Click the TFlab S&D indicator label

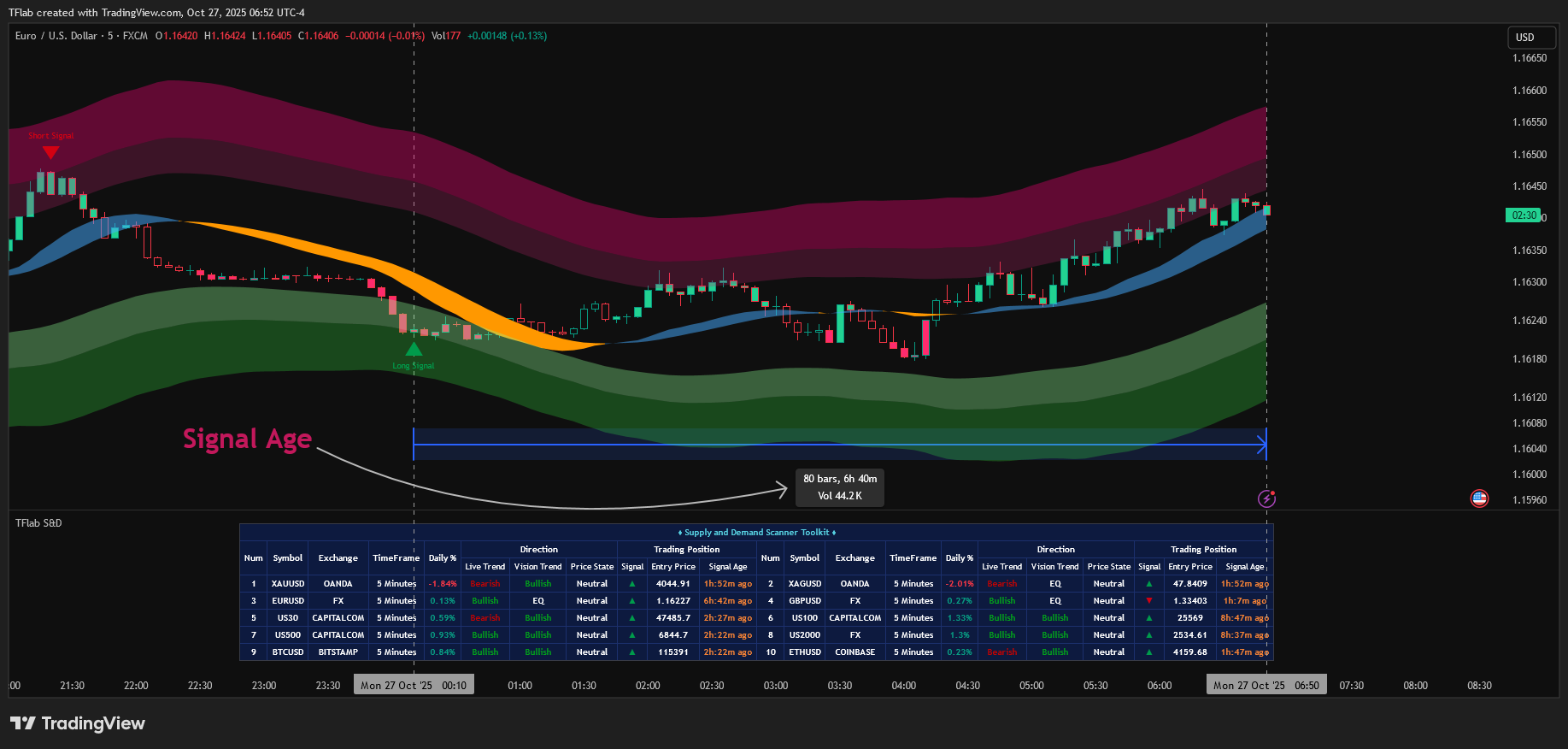pos(38,523)
